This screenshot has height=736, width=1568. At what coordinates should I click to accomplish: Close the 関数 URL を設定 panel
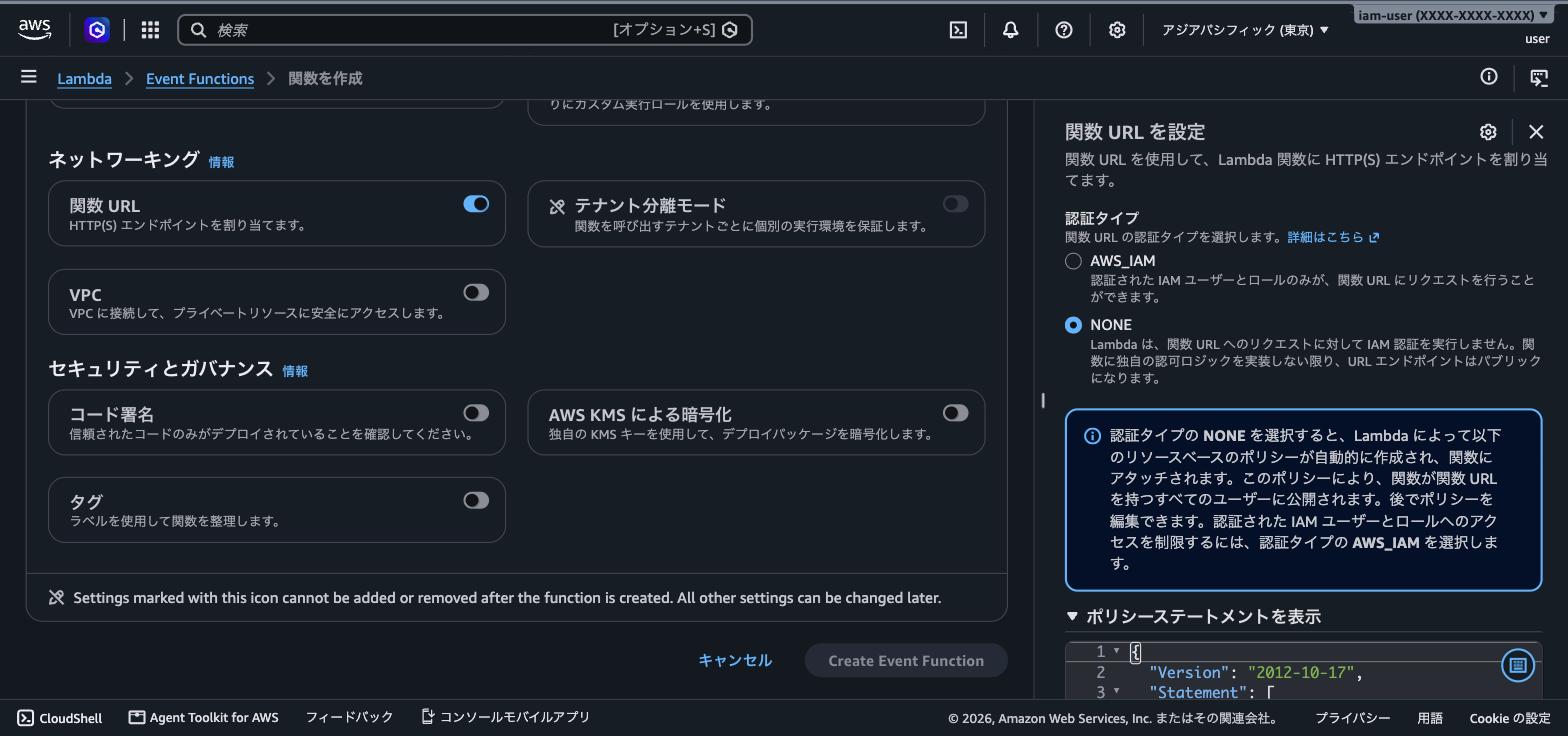point(1536,132)
